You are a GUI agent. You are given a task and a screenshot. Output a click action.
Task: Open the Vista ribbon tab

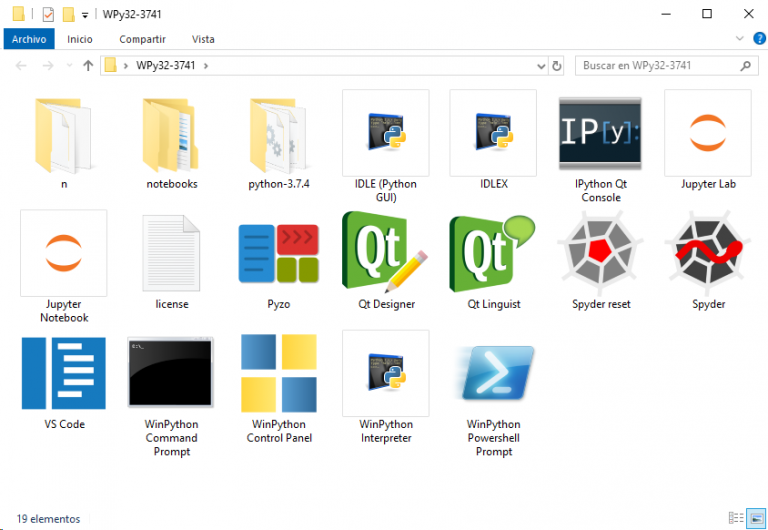[203, 39]
